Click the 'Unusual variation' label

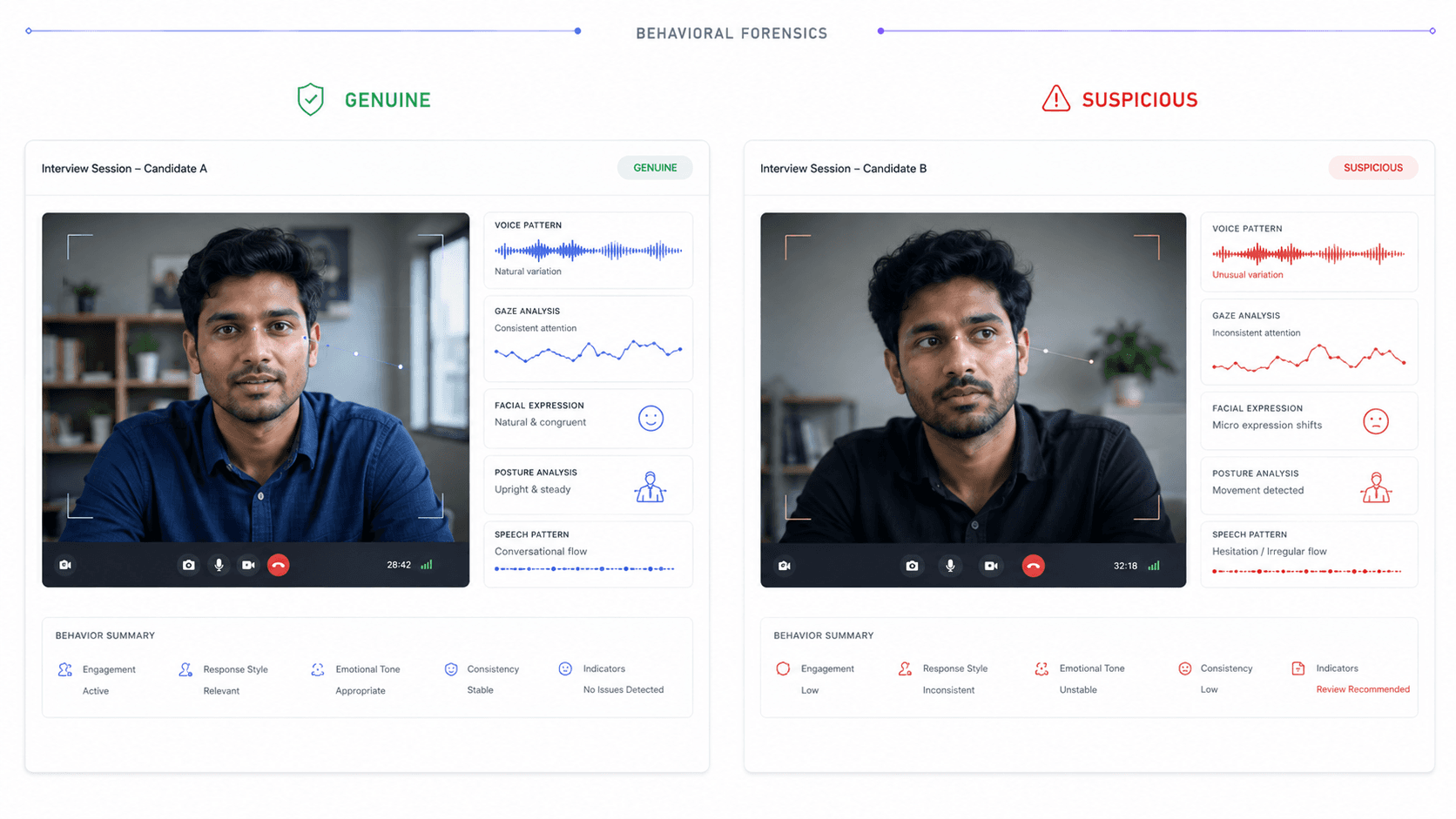click(1247, 275)
